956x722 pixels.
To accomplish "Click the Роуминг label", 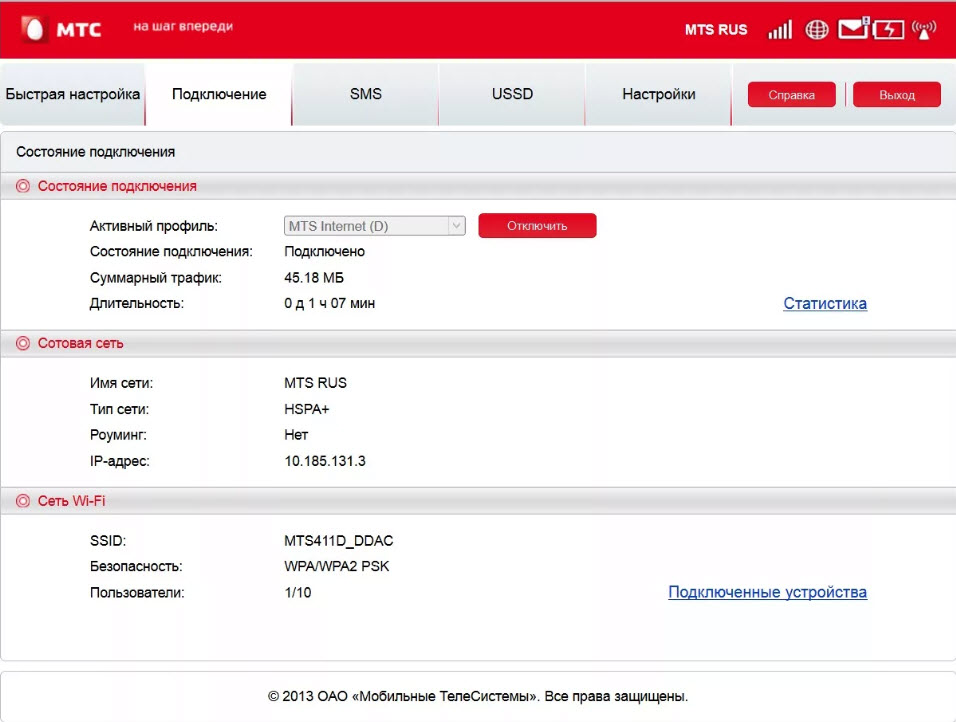I will (x=118, y=435).
